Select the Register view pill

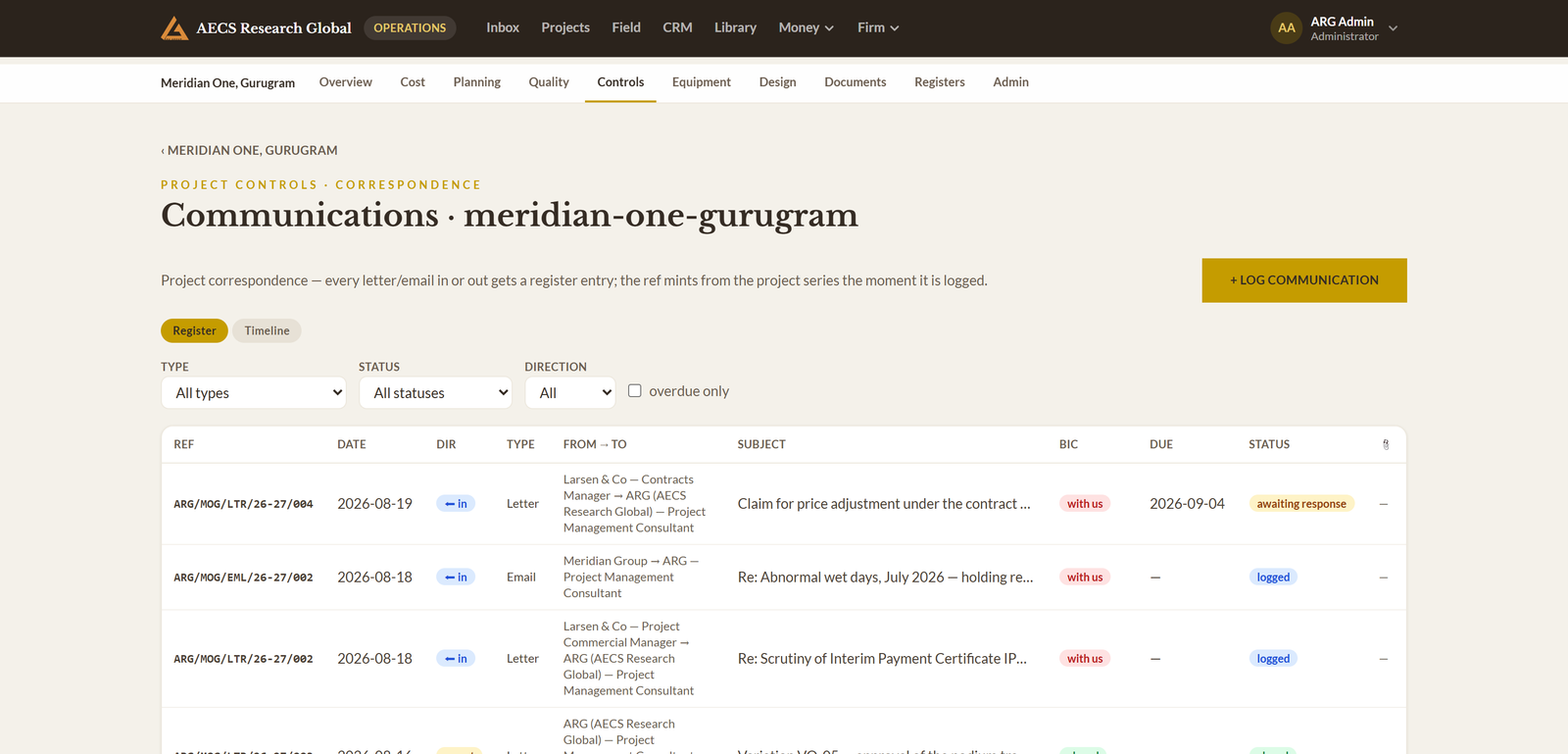coord(194,330)
